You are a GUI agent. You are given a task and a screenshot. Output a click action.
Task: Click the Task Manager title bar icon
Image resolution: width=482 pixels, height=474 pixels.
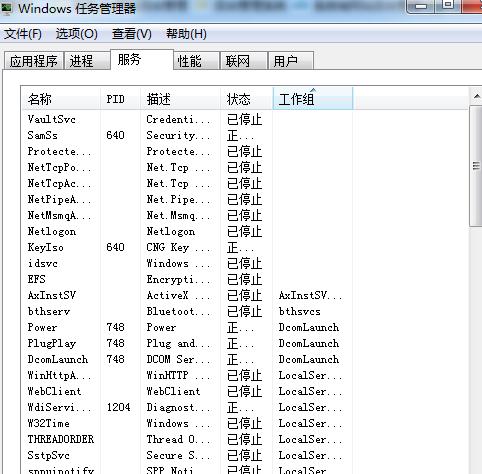(x=7, y=9)
